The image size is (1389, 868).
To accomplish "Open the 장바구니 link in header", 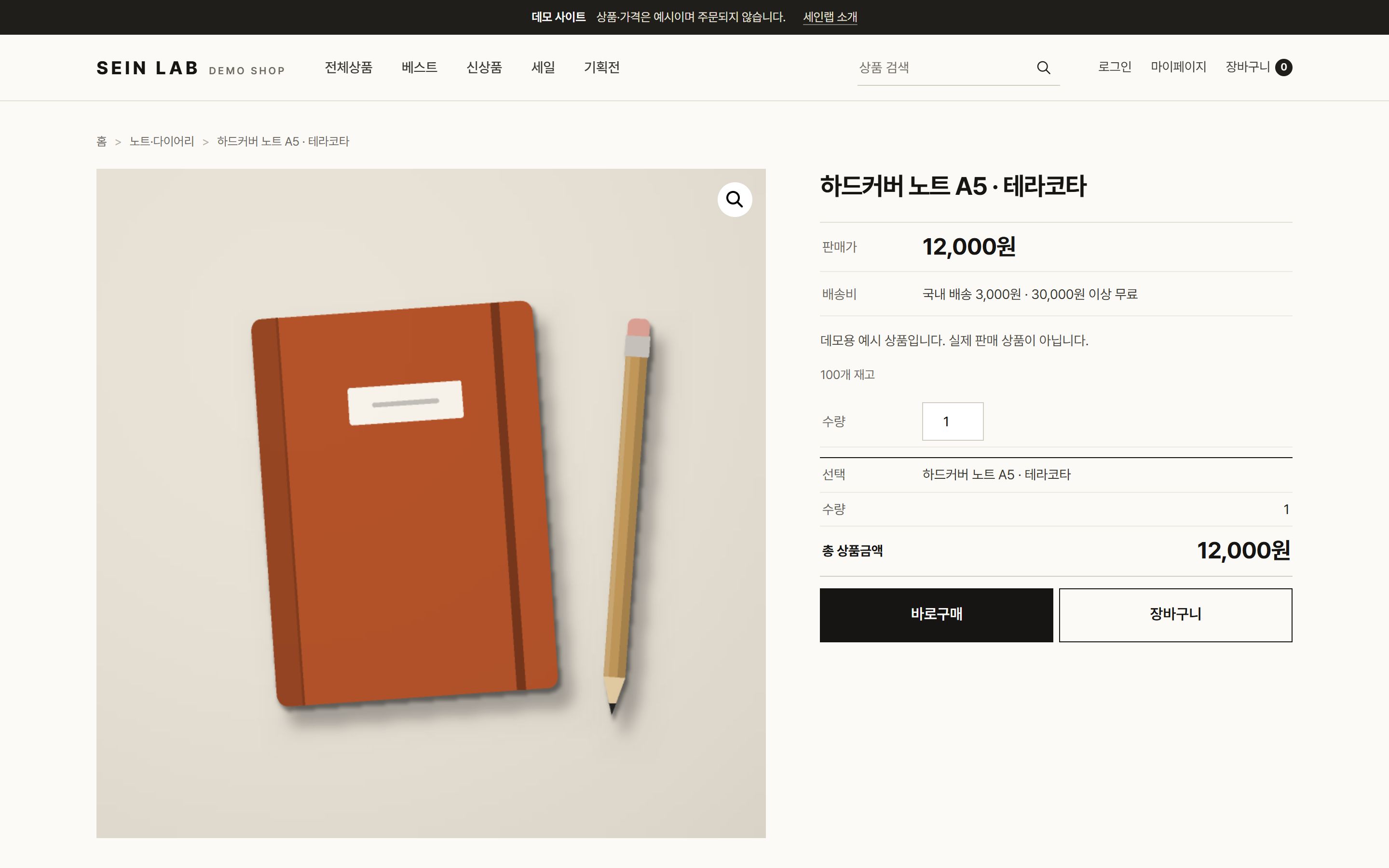I will [x=1248, y=67].
